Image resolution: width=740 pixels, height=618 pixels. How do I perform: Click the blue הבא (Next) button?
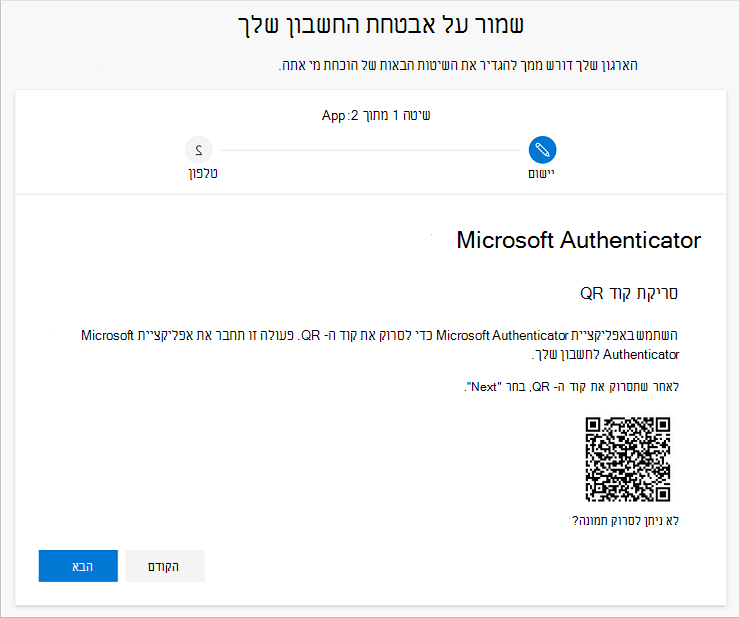pos(78,566)
